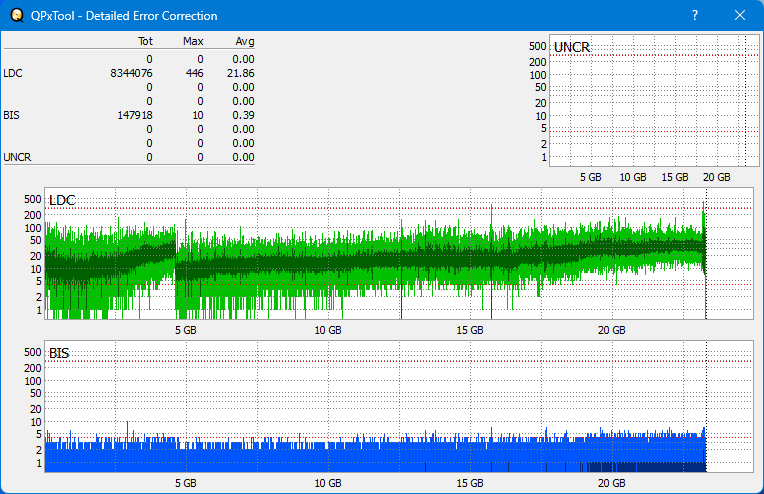Screen dimensions: 764x494
Task: Click the BIS row label in table
Action: coord(11,115)
